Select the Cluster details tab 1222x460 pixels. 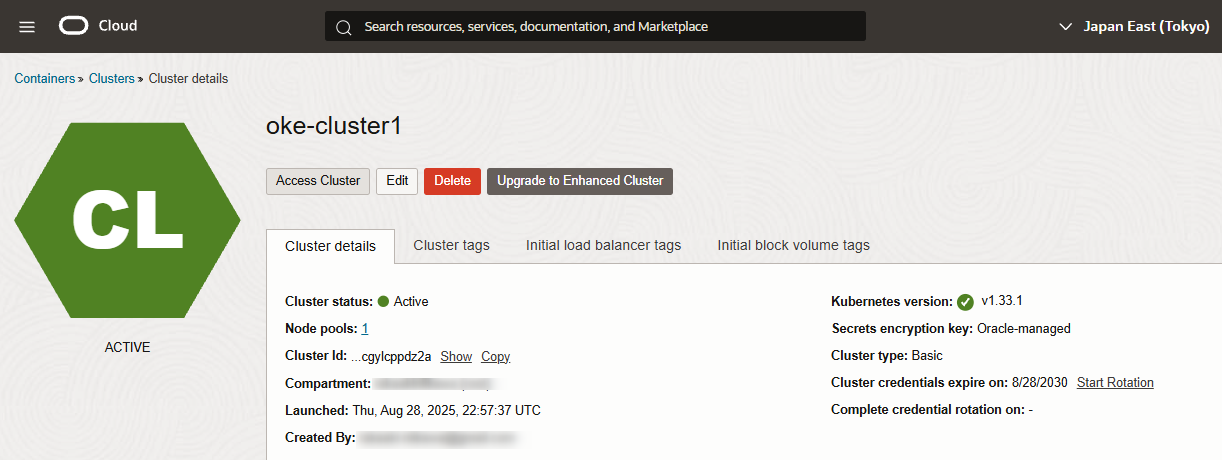pyautogui.click(x=331, y=246)
